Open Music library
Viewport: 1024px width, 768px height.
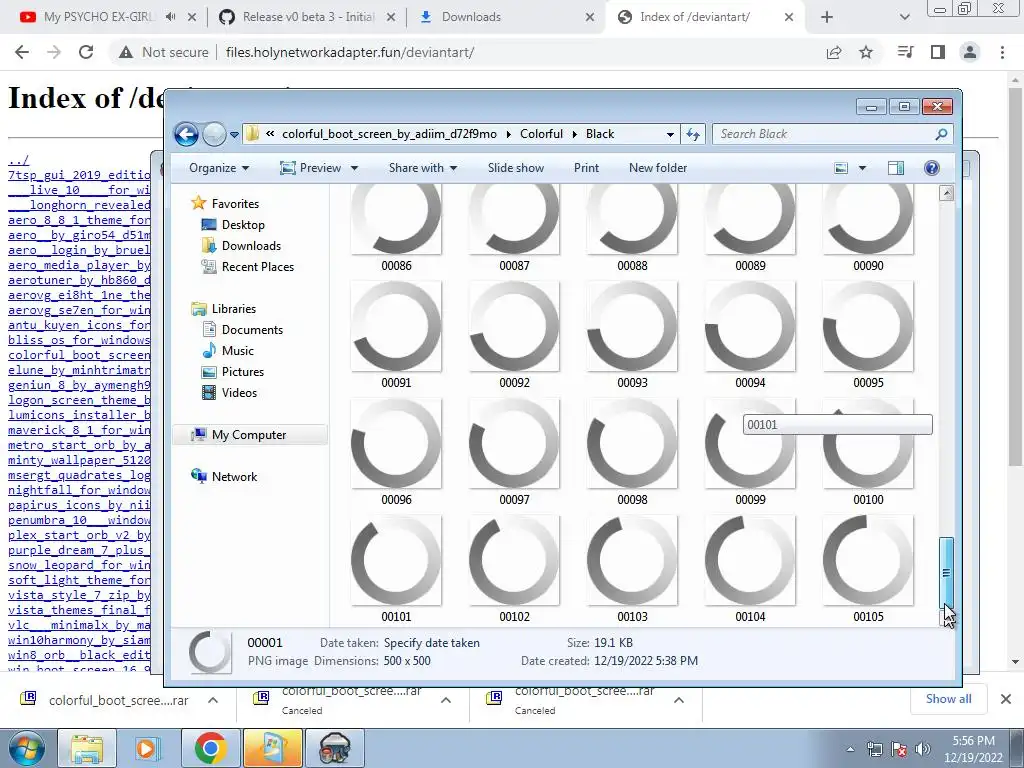[x=238, y=351]
